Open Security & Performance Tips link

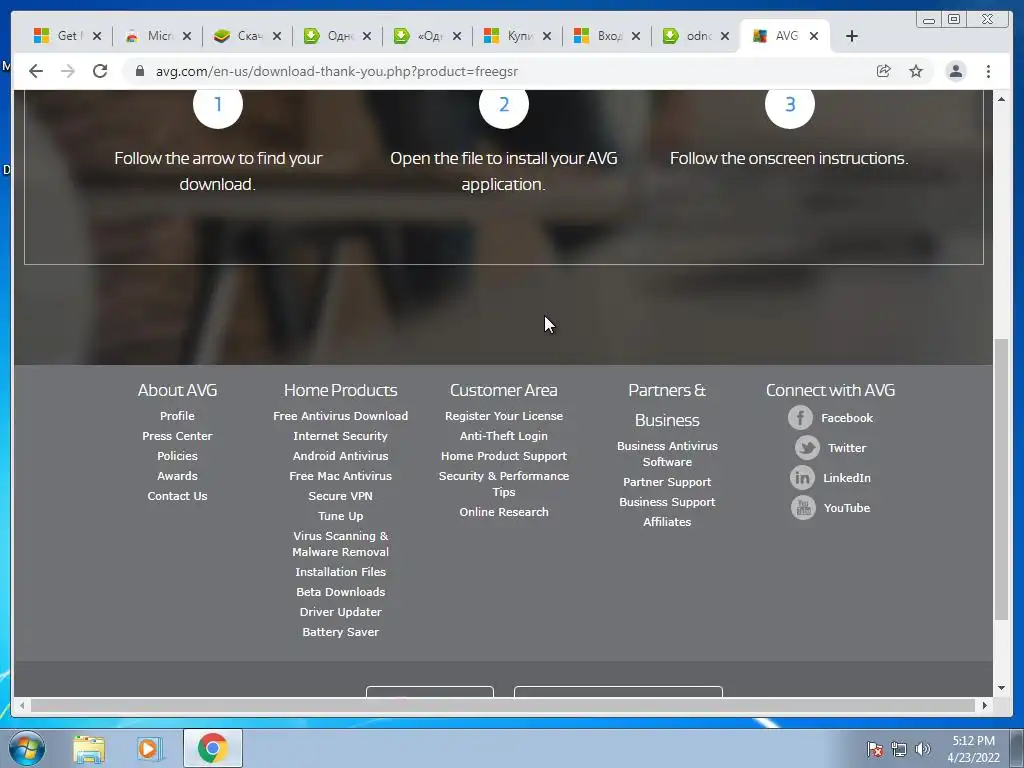[504, 484]
